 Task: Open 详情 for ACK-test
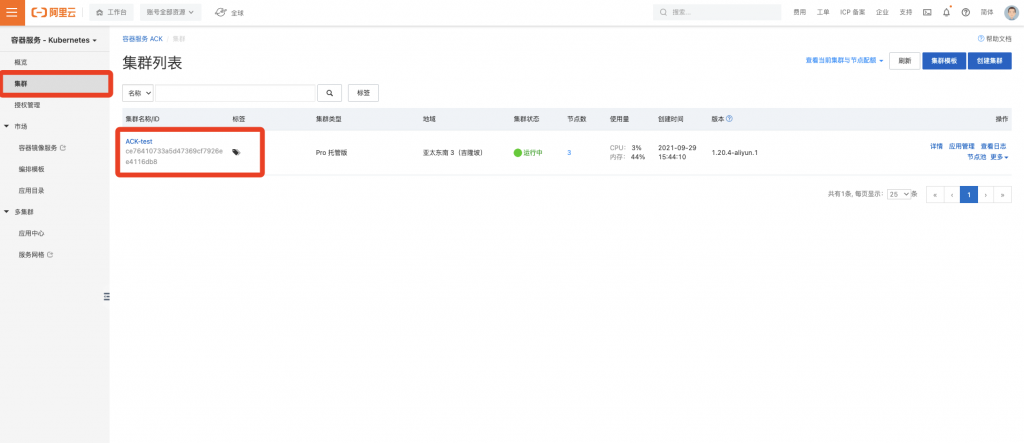pyautogui.click(x=936, y=146)
